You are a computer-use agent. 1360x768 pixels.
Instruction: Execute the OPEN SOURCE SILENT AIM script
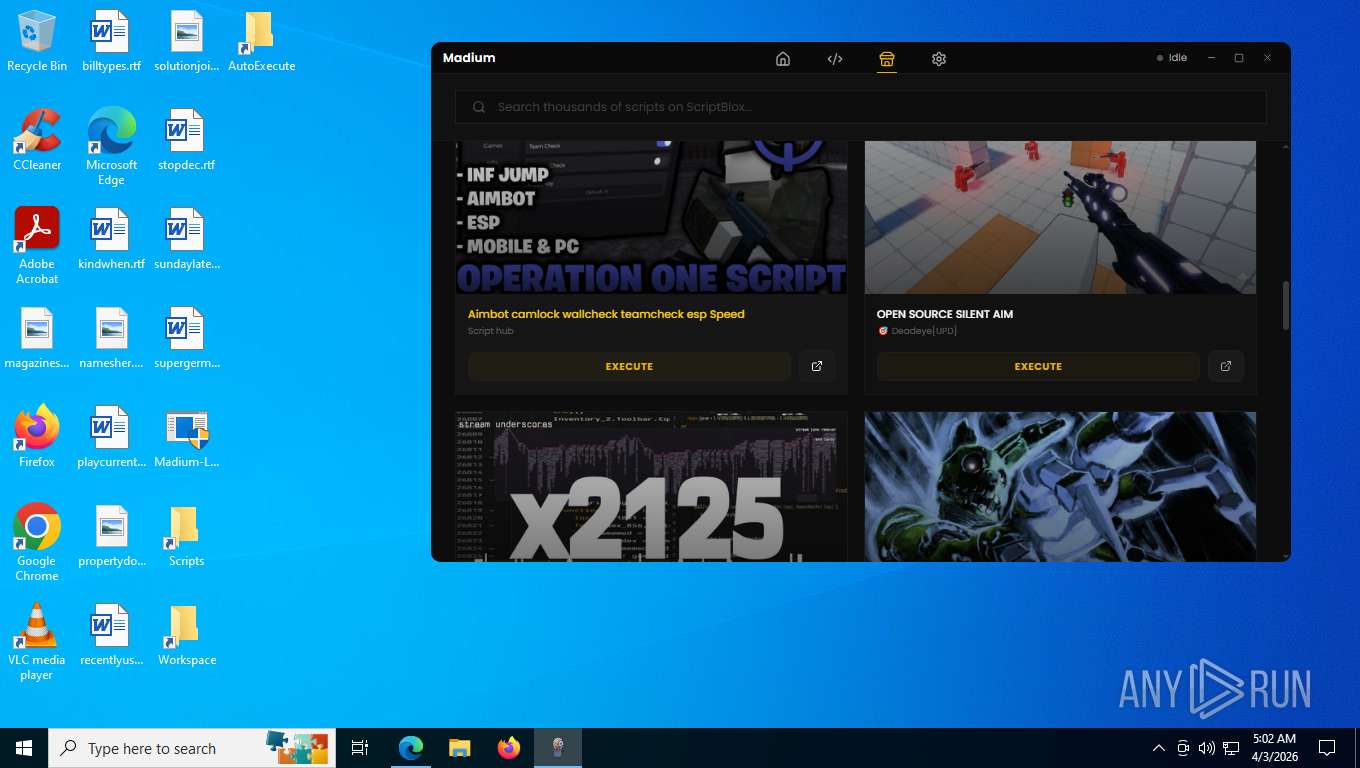[x=1038, y=366]
